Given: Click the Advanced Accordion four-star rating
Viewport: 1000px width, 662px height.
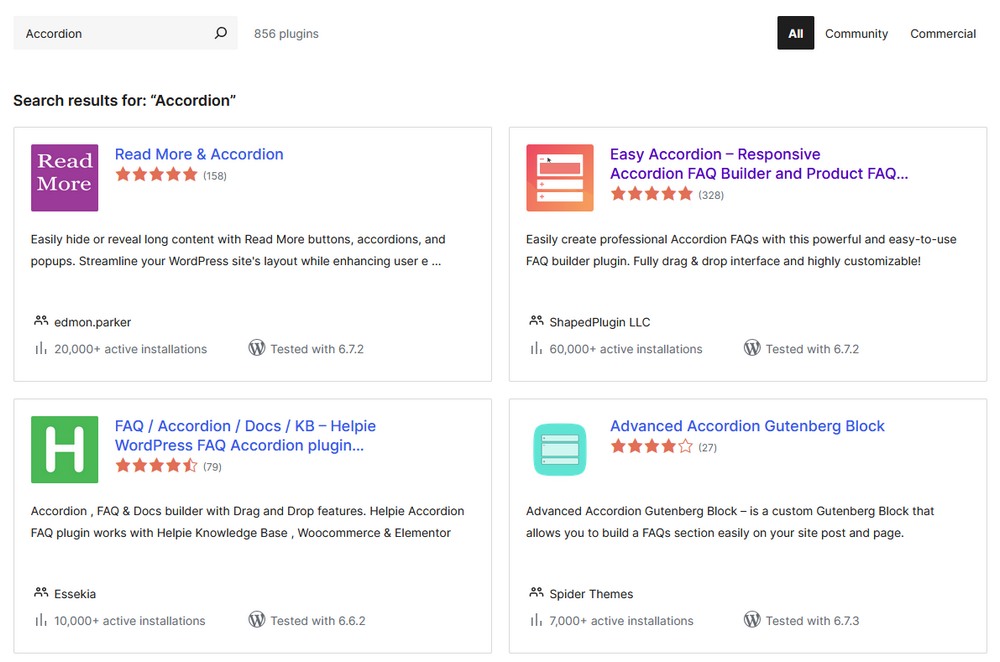Looking at the screenshot, I should click(651, 446).
